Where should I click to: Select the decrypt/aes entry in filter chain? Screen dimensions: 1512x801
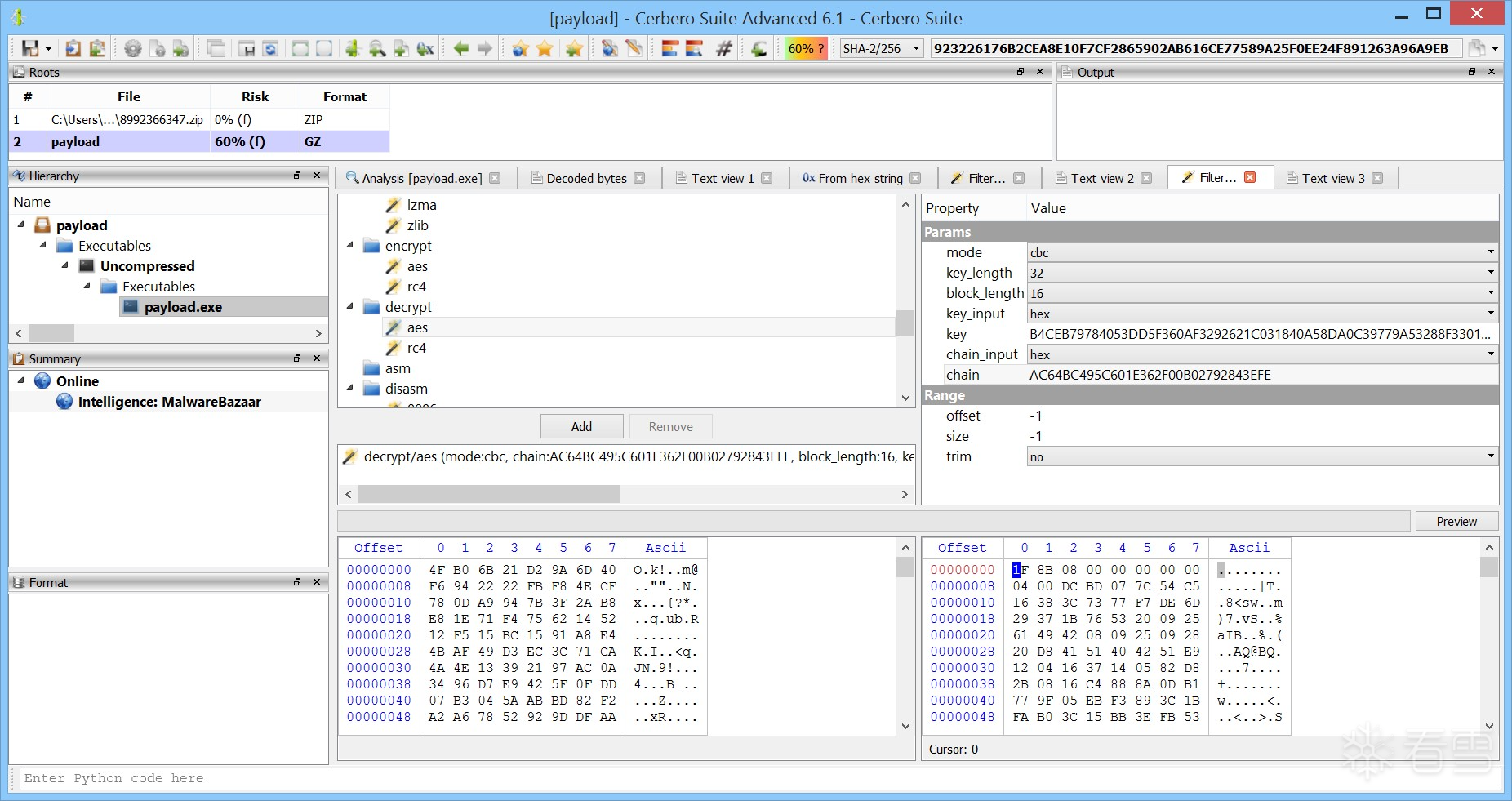627,456
